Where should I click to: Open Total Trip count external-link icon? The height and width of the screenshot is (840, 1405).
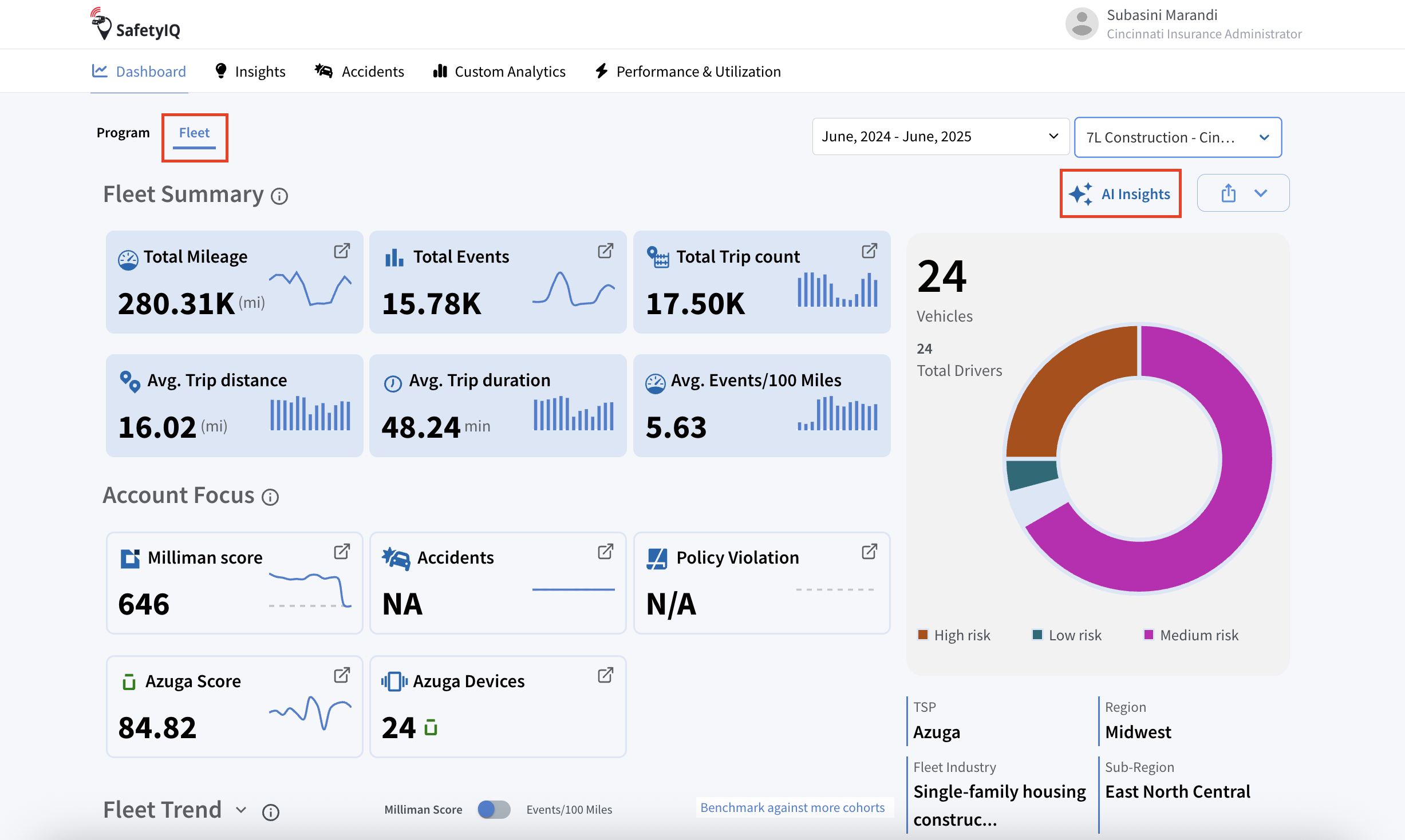click(869, 251)
